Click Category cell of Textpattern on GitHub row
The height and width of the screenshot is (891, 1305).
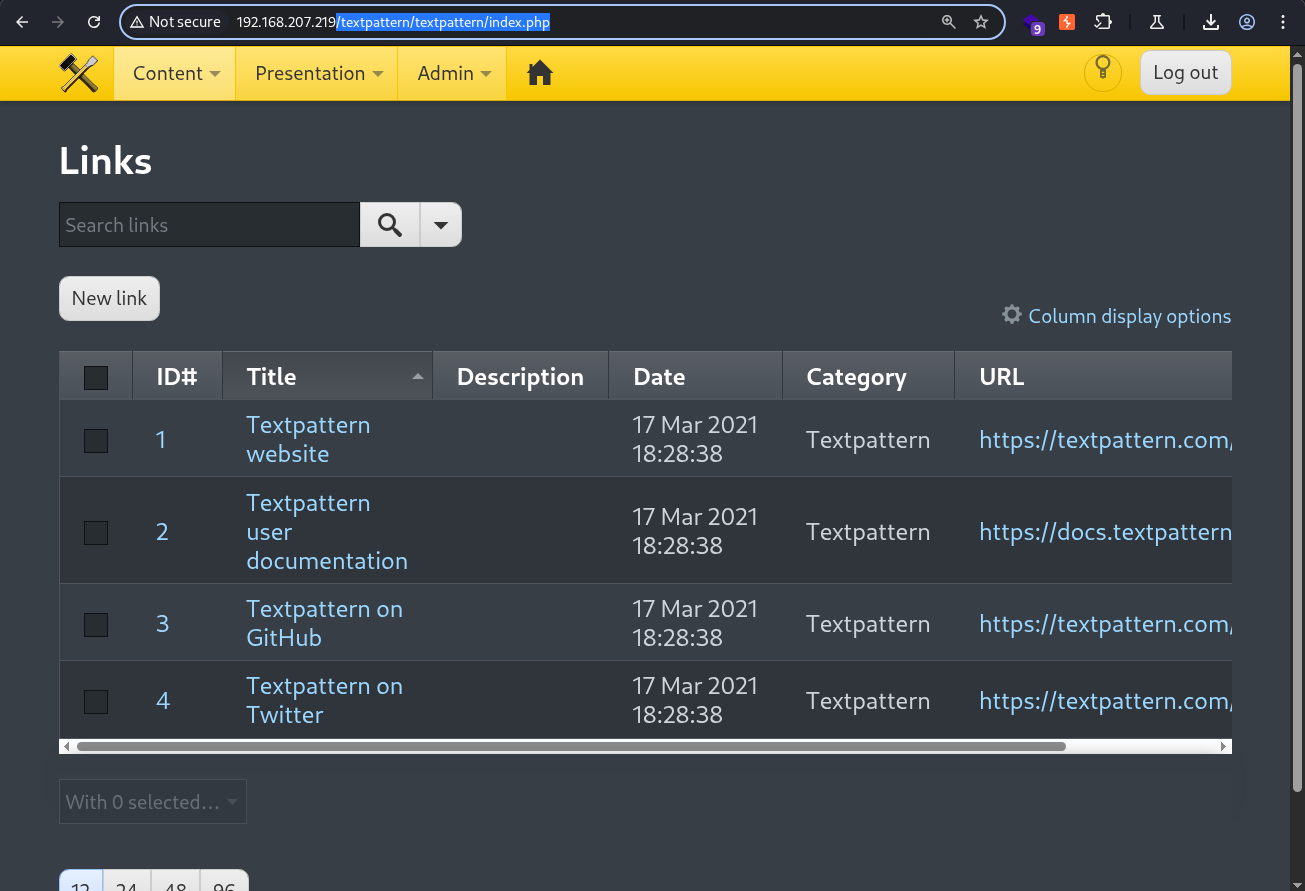click(x=868, y=624)
